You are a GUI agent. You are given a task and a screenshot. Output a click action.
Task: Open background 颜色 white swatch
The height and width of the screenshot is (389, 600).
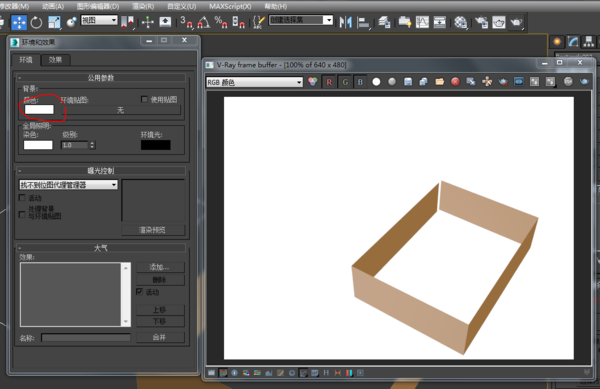[x=39, y=109]
